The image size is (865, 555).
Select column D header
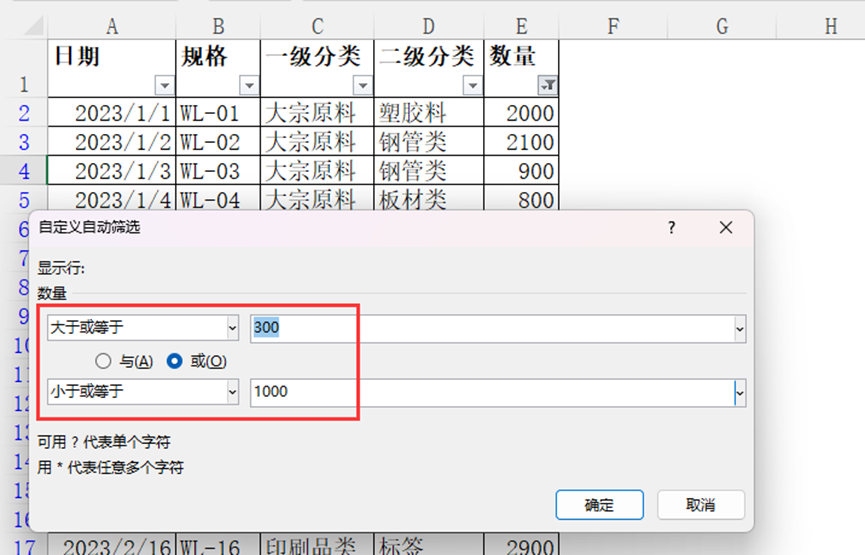coord(429,26)
